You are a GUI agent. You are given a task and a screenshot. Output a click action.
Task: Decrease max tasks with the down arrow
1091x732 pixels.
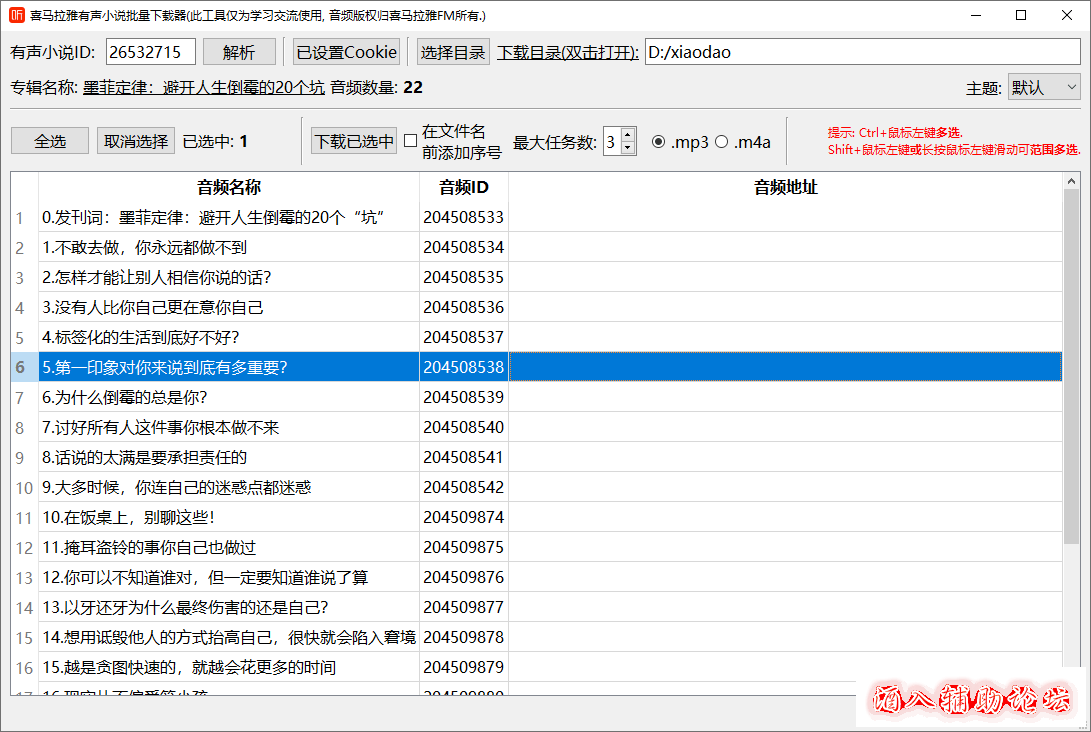pos(628,148)
